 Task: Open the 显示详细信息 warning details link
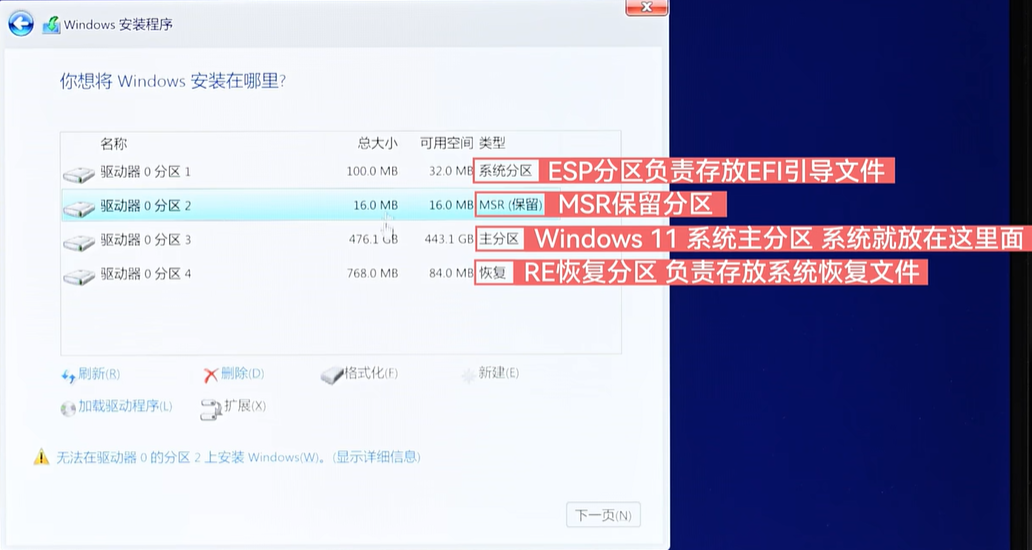pyautogui.click(x=377, y=457)
